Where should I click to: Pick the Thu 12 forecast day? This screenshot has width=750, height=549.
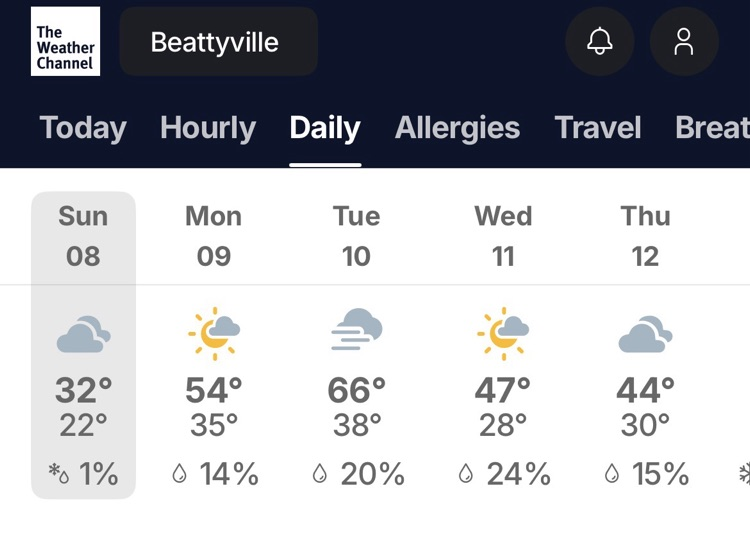click(x=645, y=237)
